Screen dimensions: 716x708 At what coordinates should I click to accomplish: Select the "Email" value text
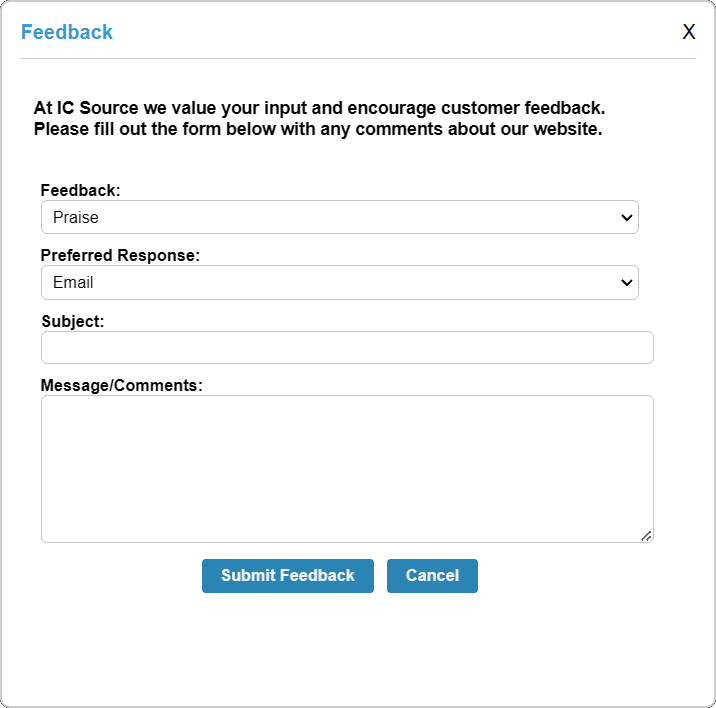(73, 283)
